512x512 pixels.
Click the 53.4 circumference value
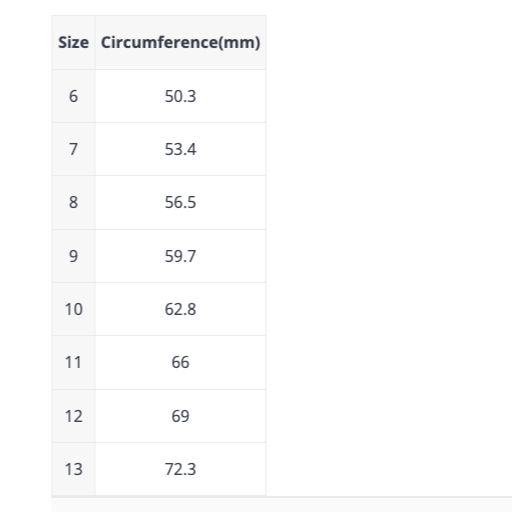coord(180,149)
